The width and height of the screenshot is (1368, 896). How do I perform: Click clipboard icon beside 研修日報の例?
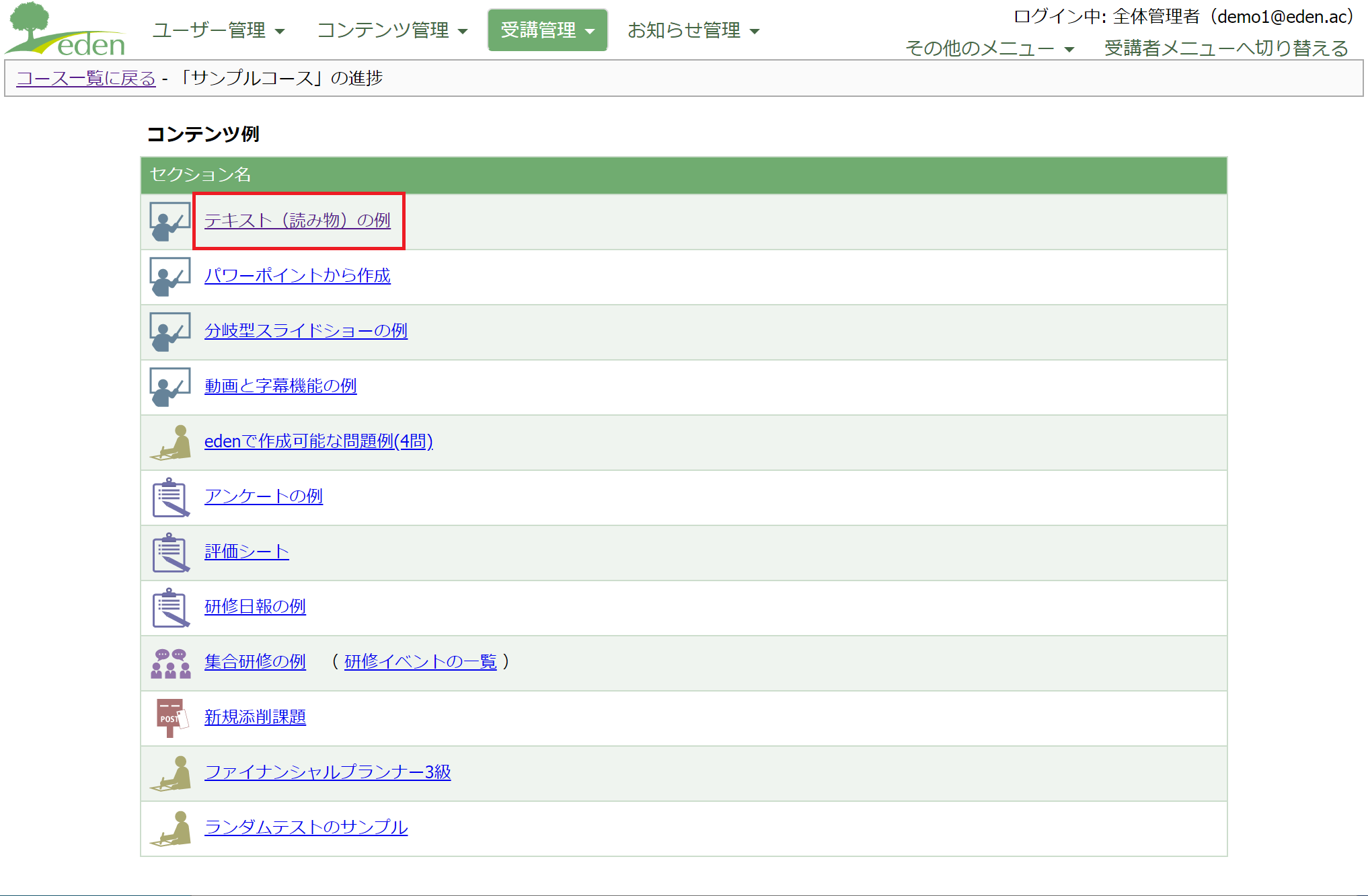(x=170, y=607)
